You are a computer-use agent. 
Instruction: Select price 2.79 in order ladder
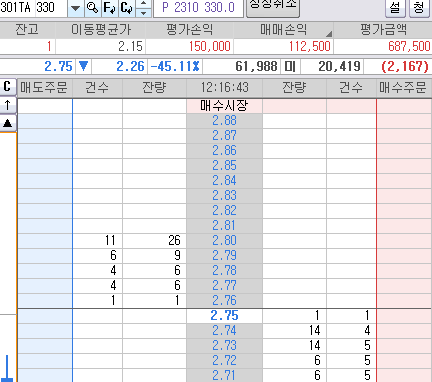point(224,255)
